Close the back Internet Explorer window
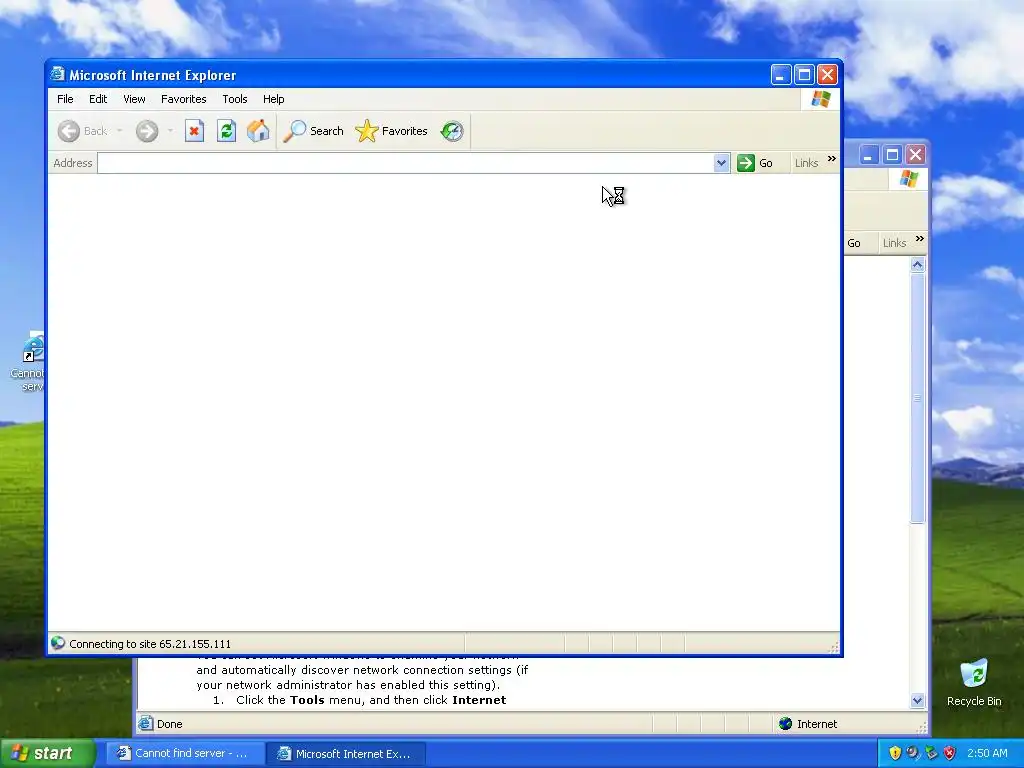 916,155
